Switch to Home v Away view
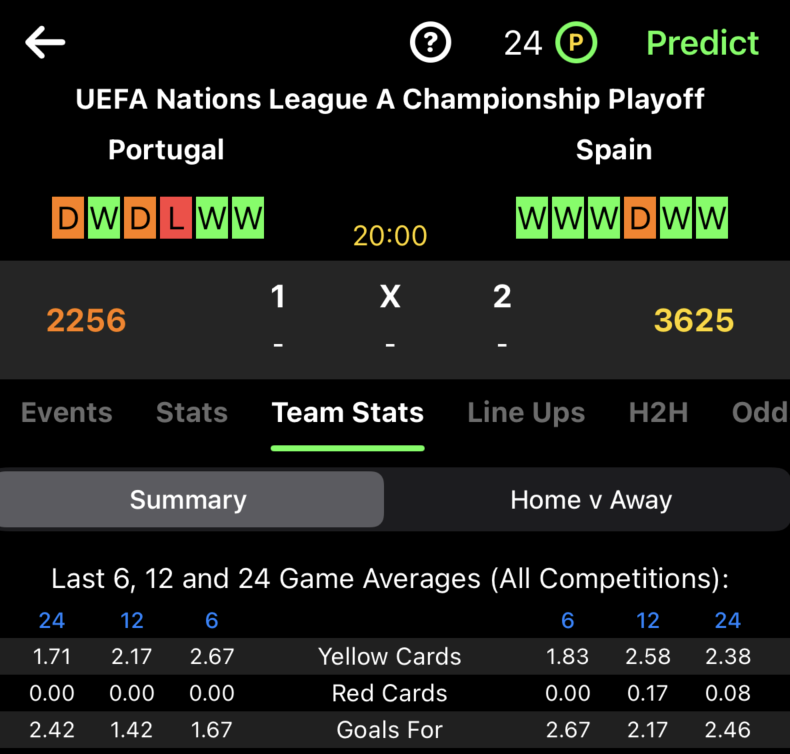790x754 pixels. [591, 500]
